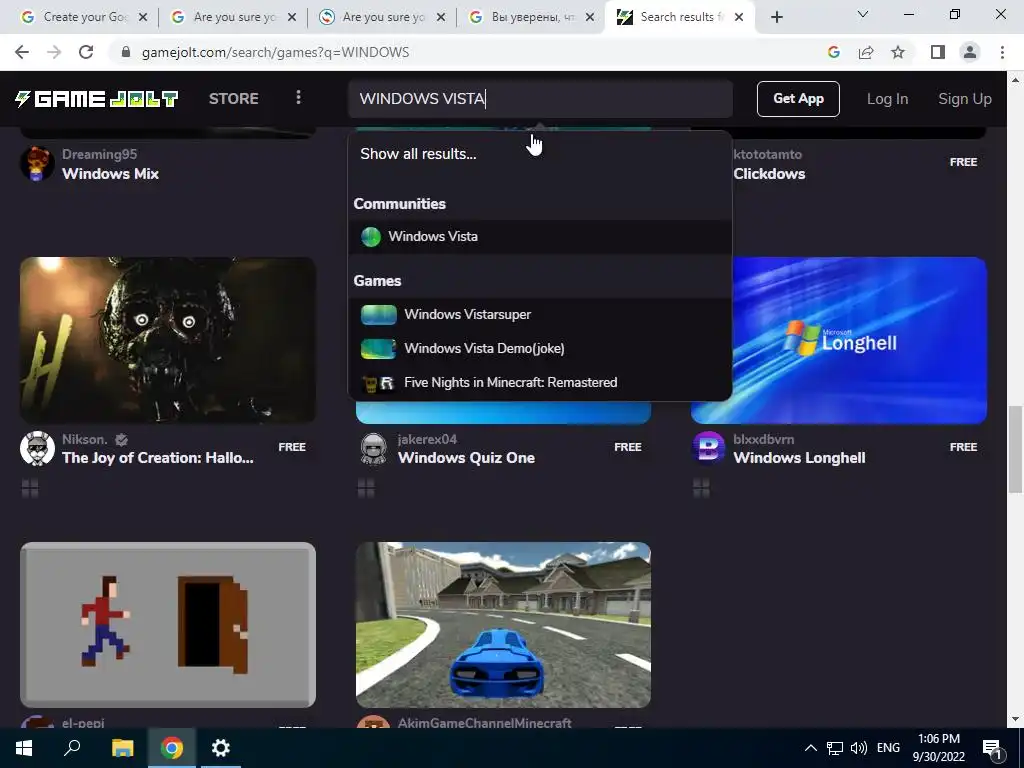This screenshot has width=1024, height=768.
Task: Open jakerex04's avatar
Action: [x=373, y=448]
